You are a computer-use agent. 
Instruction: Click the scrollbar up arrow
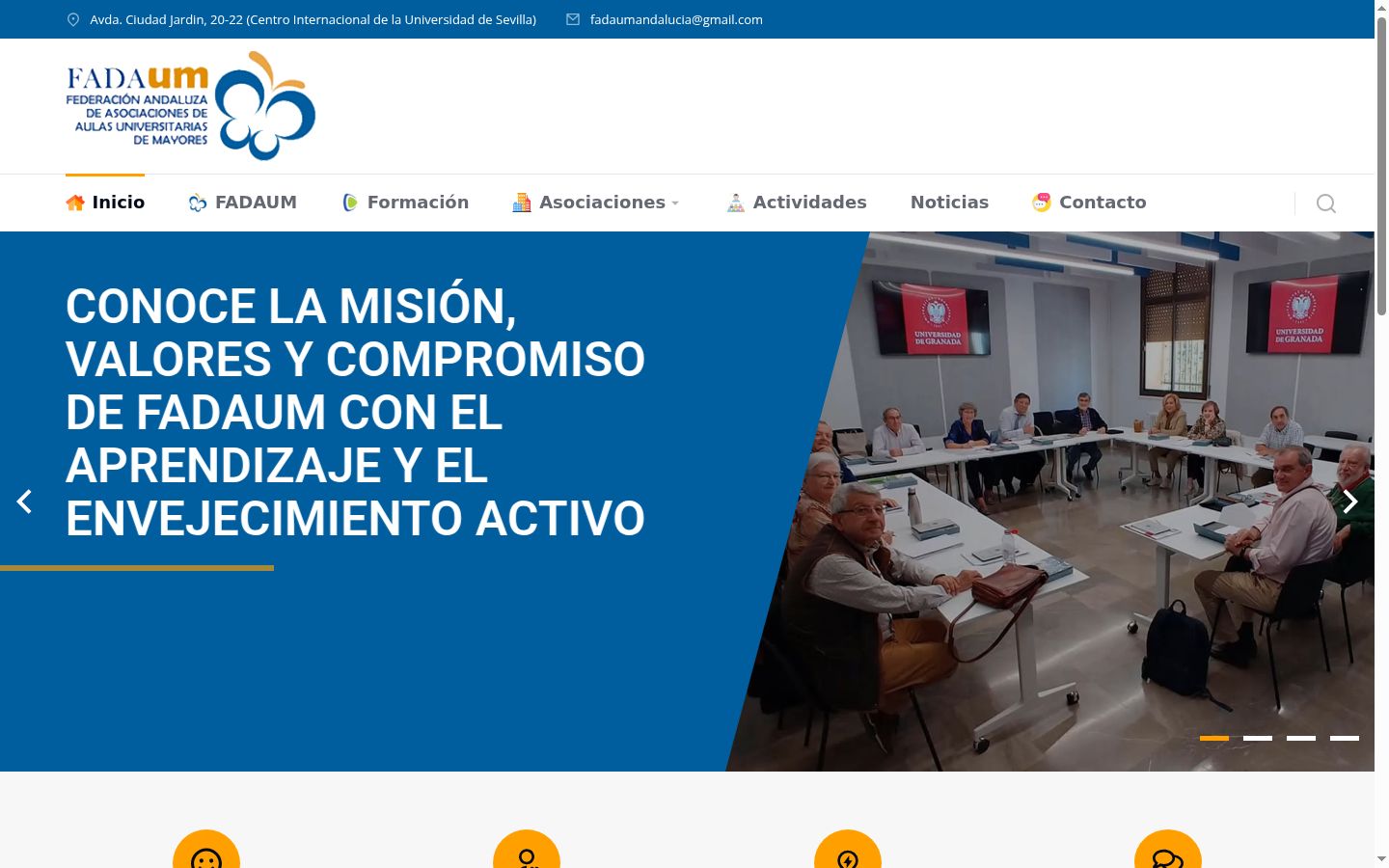[1381, 8]
